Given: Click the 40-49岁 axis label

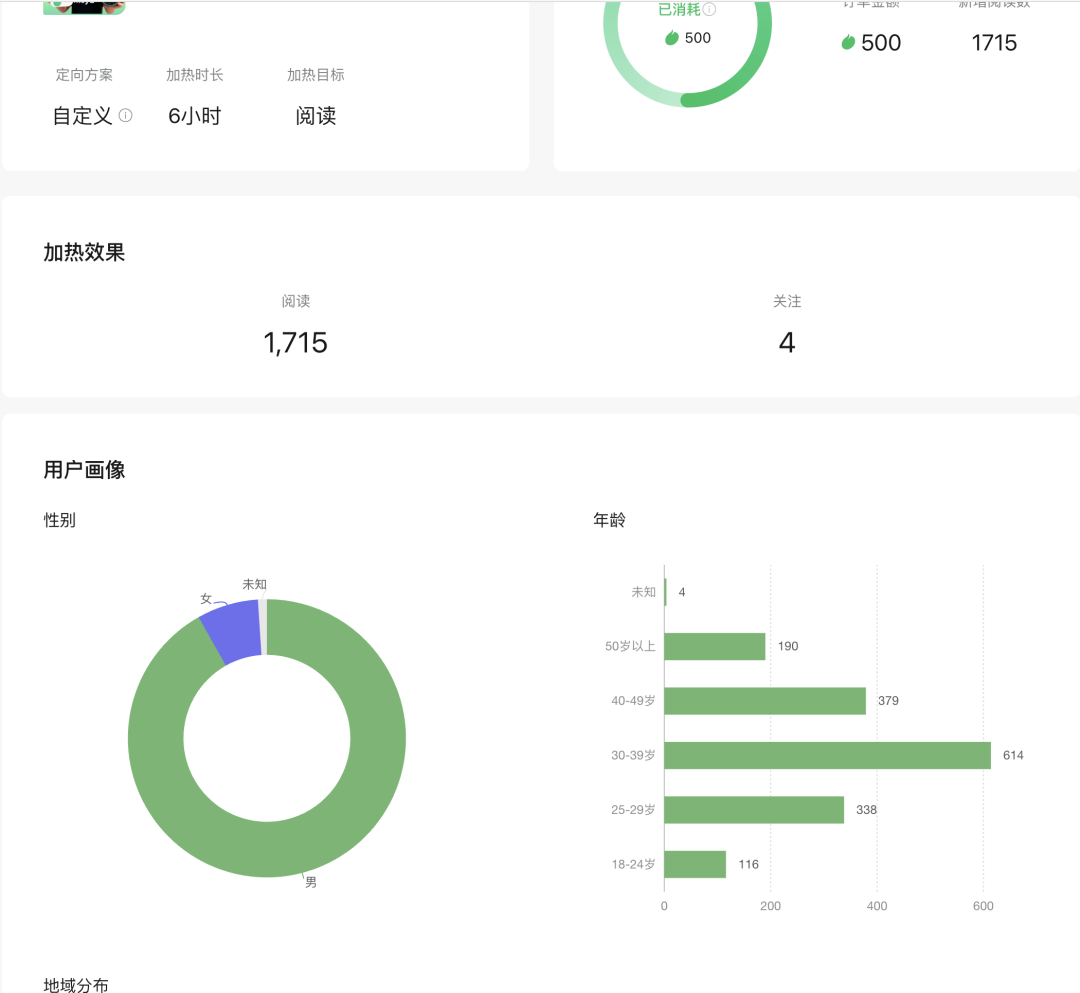Looking at the screenshot, I should tap(633, 701).
